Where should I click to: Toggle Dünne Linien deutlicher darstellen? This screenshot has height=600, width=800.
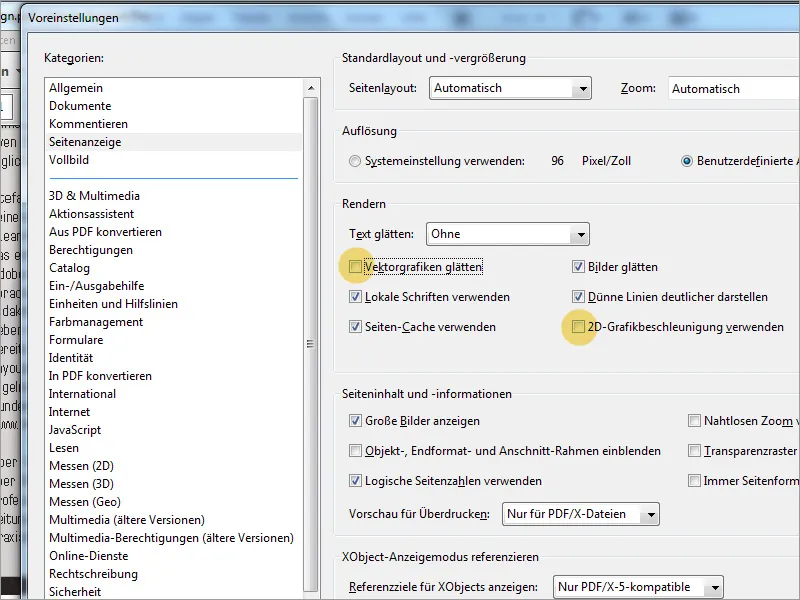[x=578, y=297]
